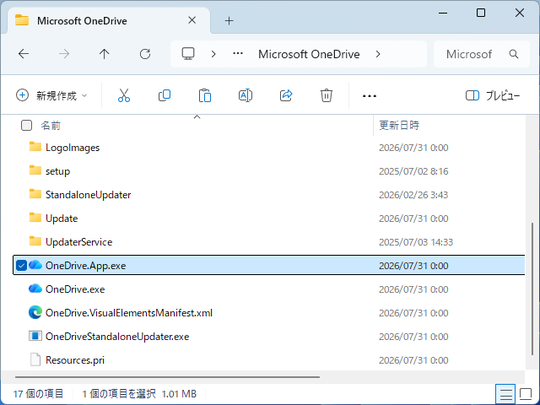Tick the select-all checkbox beside 名前
540x405 pixels.
(27, 125)
